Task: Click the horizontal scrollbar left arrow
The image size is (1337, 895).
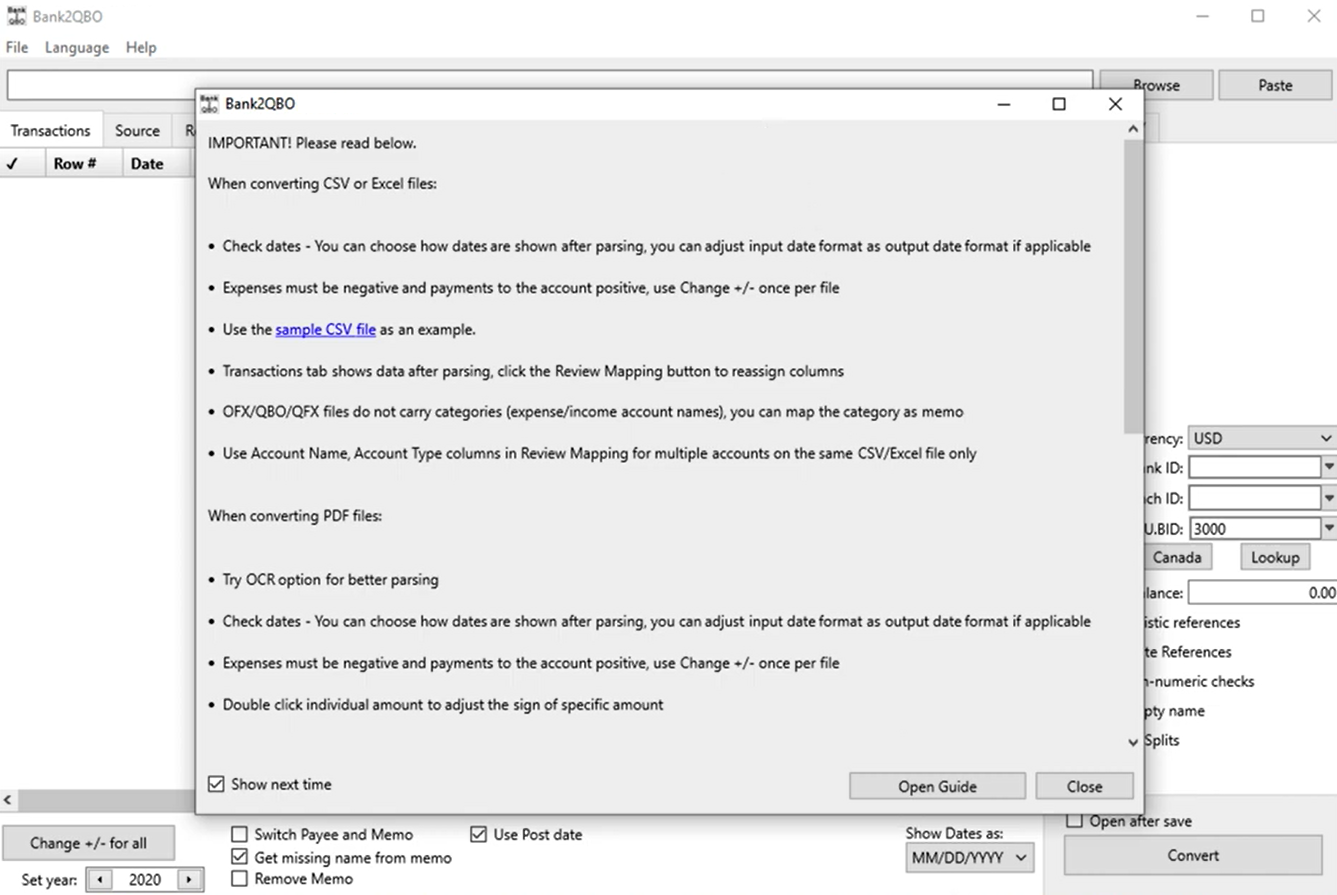Action: (8, 801)
